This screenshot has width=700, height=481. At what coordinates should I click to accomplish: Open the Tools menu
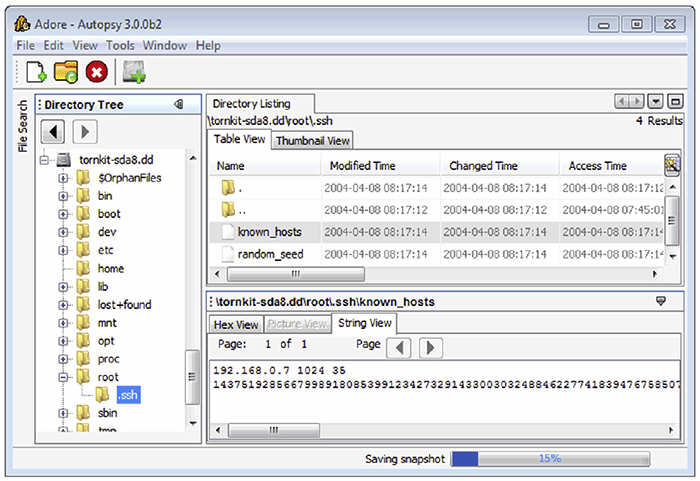[120, 45]
